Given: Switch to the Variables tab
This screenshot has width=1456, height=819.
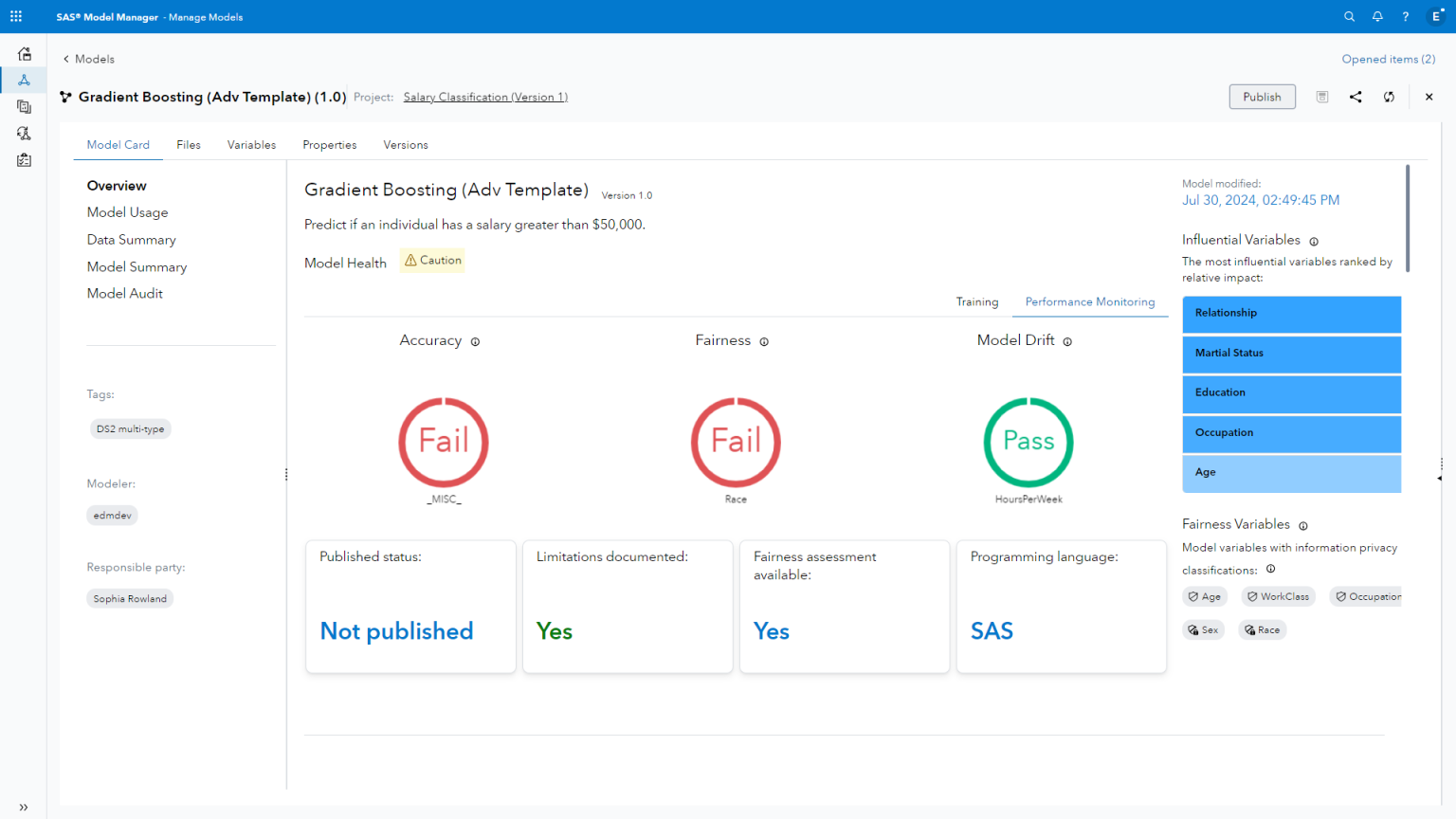Looking at the screenshot, I should [250, 144].
